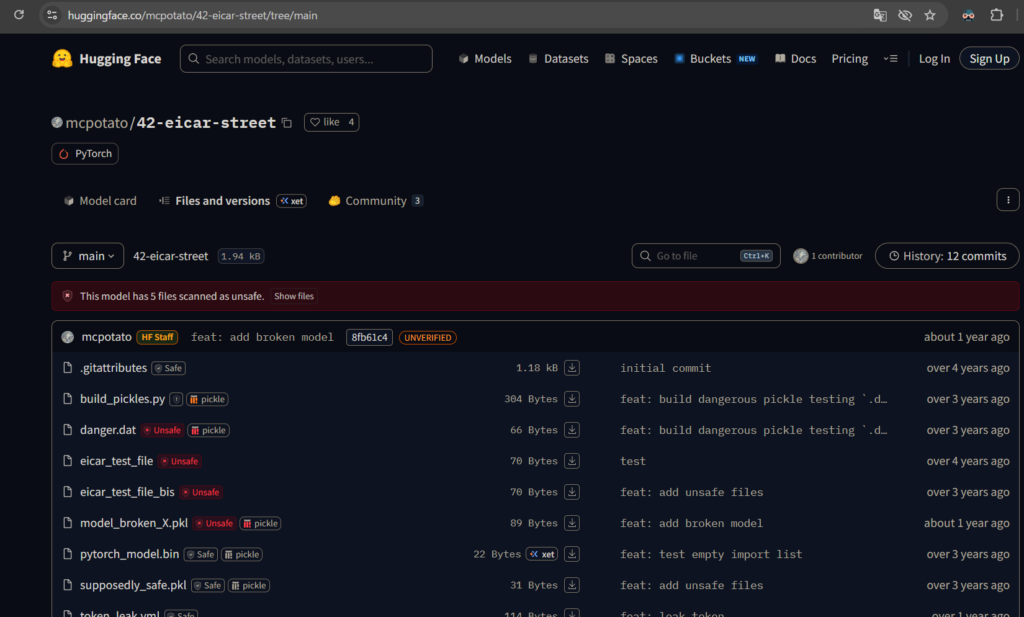
Task: Click the Sign Up button
Action: pos(989,59)
